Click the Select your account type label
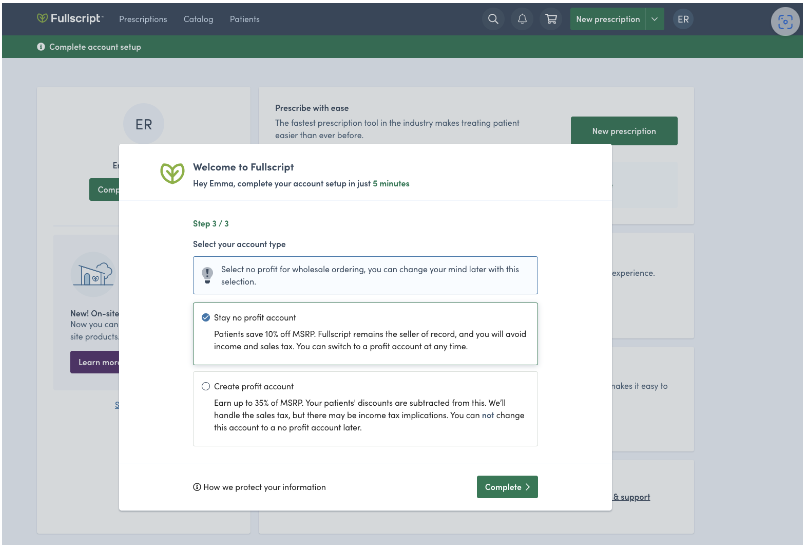Image resolution: width=803 pixels, height=545 pixels. (239, 244)
